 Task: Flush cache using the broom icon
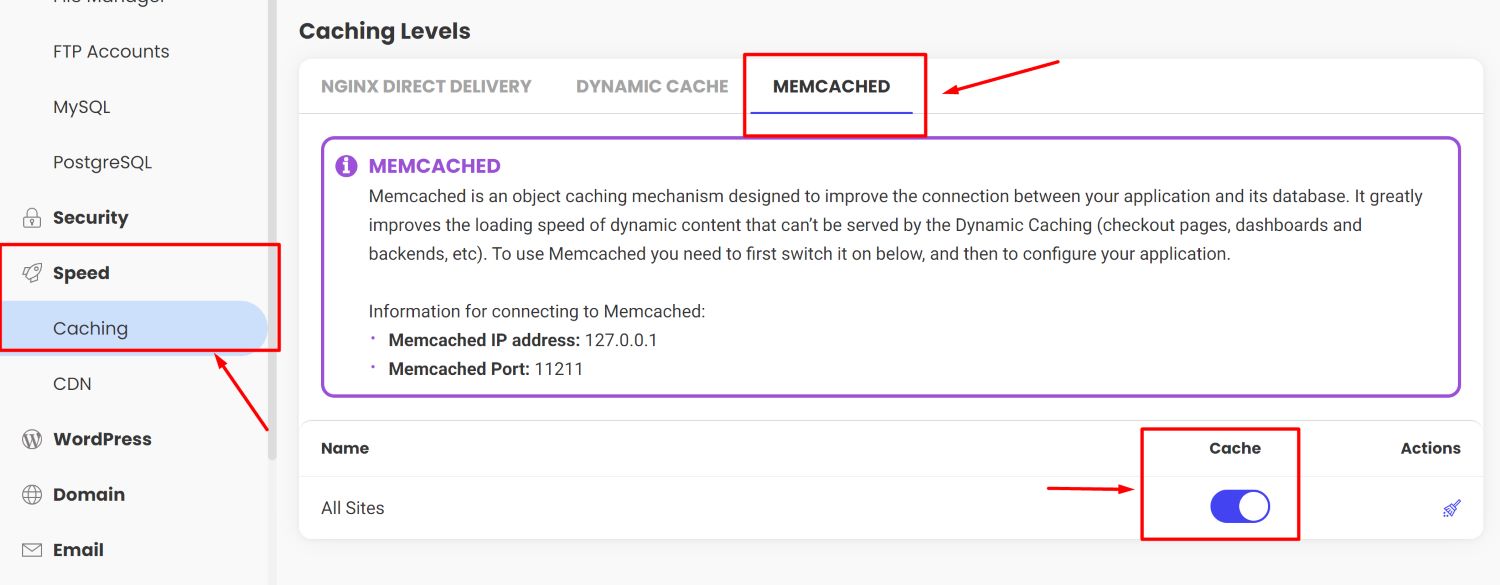[1452, 508]
